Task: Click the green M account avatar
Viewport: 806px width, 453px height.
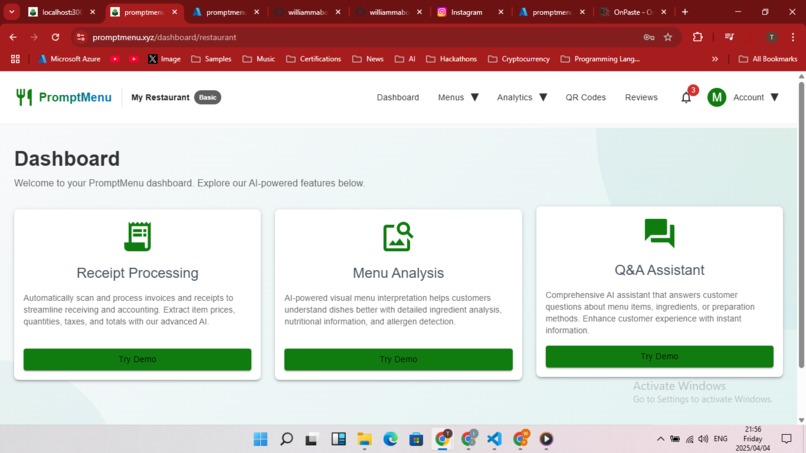Action: point(717,97)
